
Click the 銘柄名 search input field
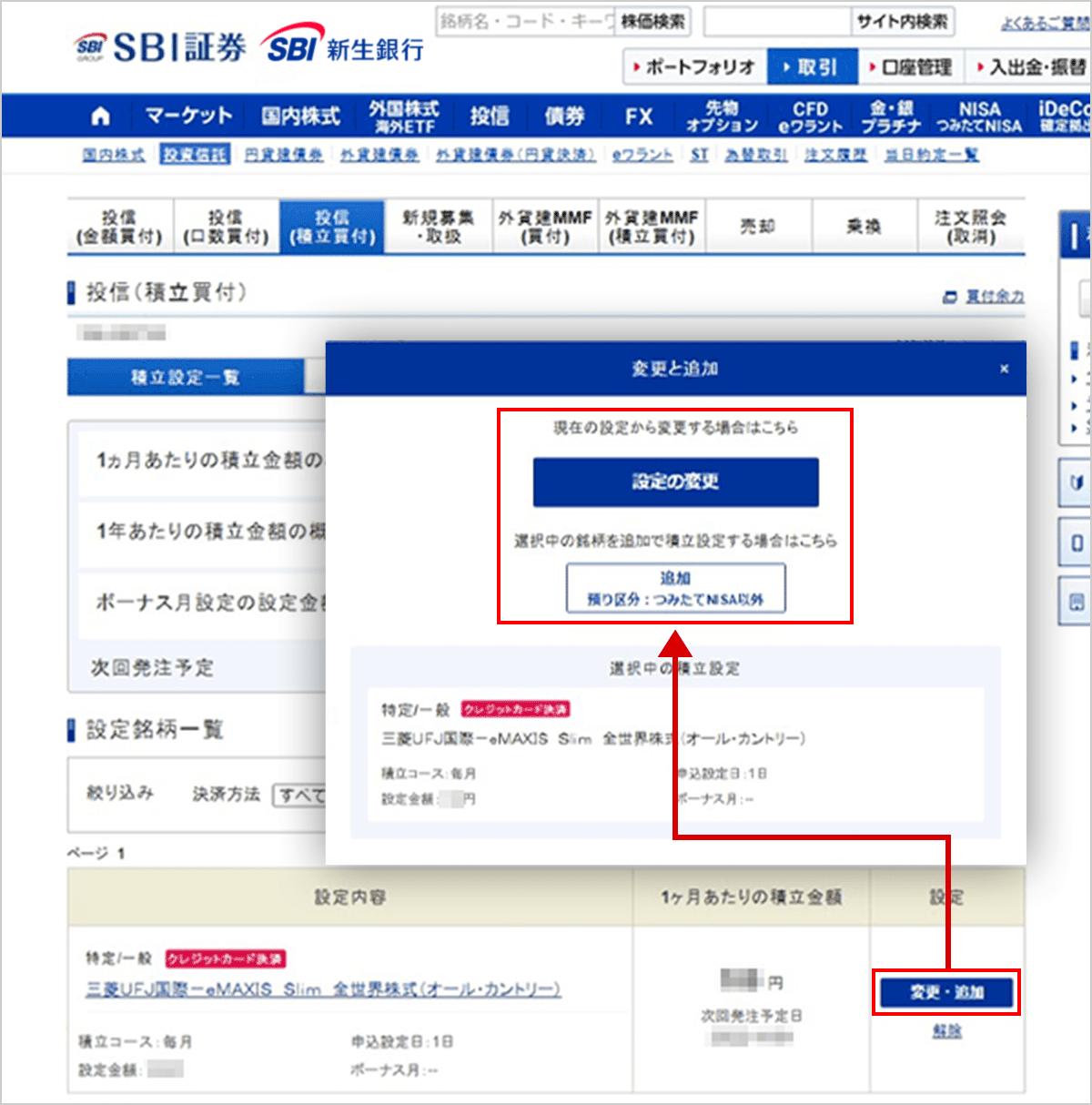click(x=526, y=21)
